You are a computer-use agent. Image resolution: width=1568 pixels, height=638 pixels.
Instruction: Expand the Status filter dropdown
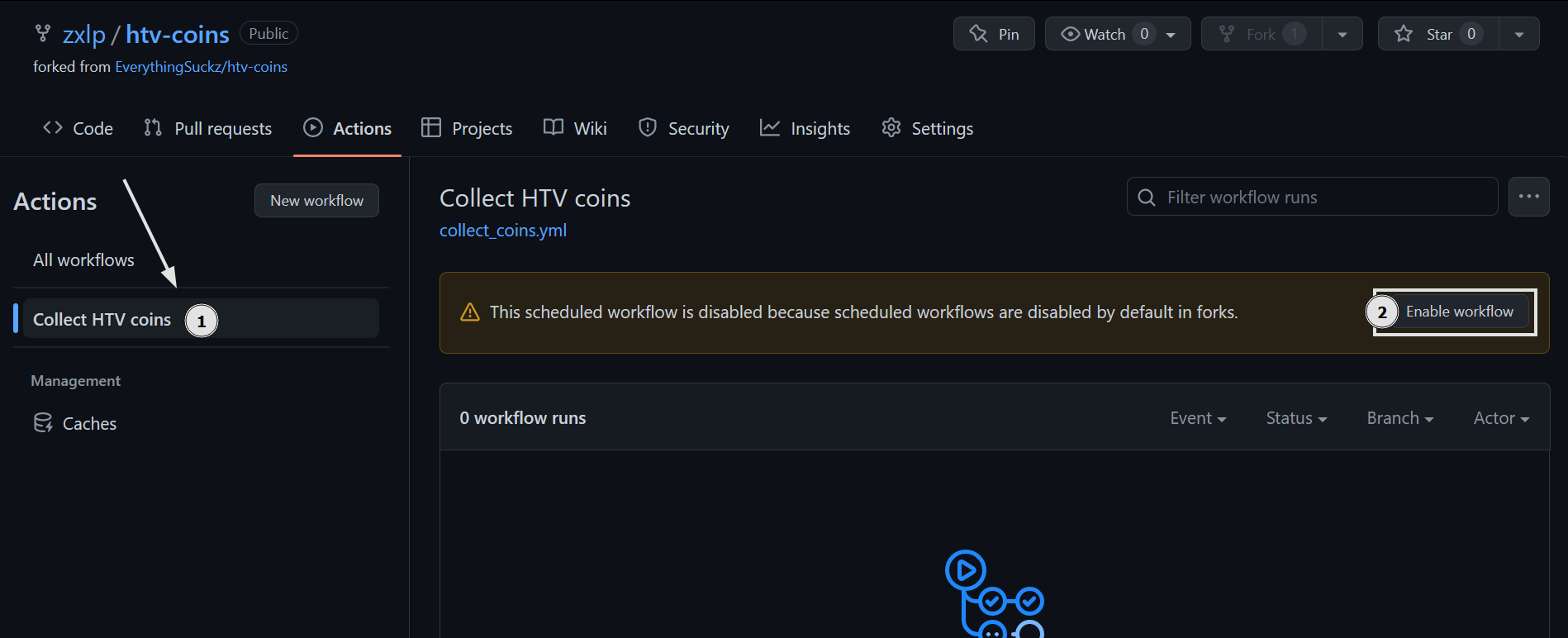1296,418
